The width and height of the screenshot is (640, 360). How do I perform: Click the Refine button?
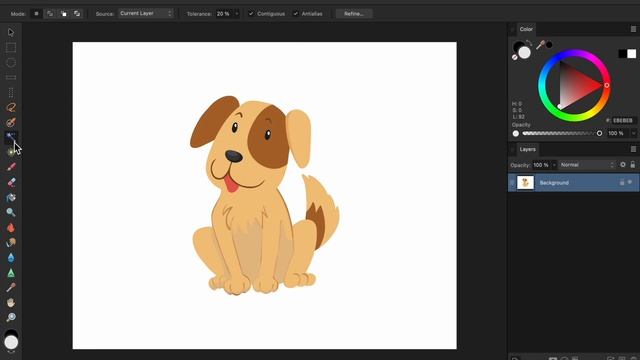point(353,13)
